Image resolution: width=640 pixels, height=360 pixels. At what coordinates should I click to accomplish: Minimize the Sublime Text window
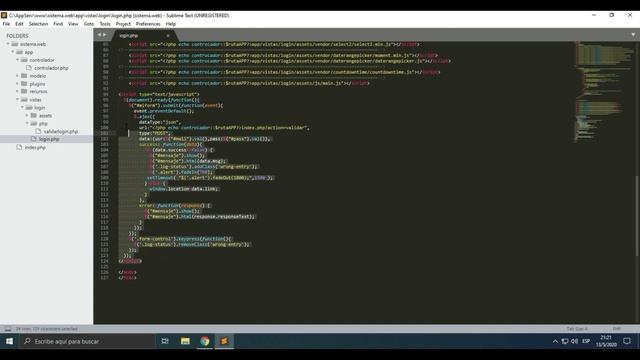[594, 15]
